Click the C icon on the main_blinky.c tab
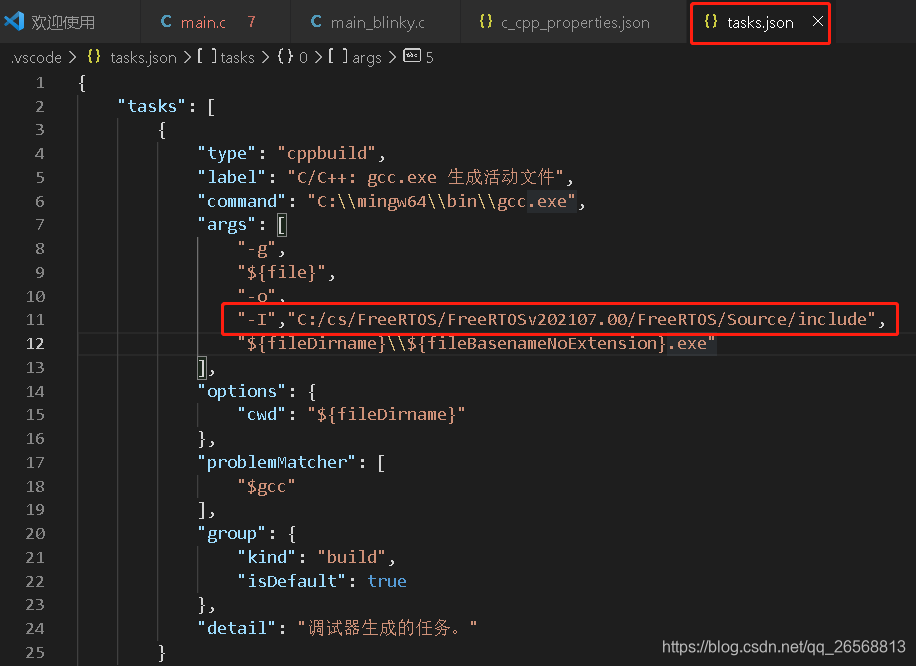This screenshot has height=666, width=916. coord(315,20)
